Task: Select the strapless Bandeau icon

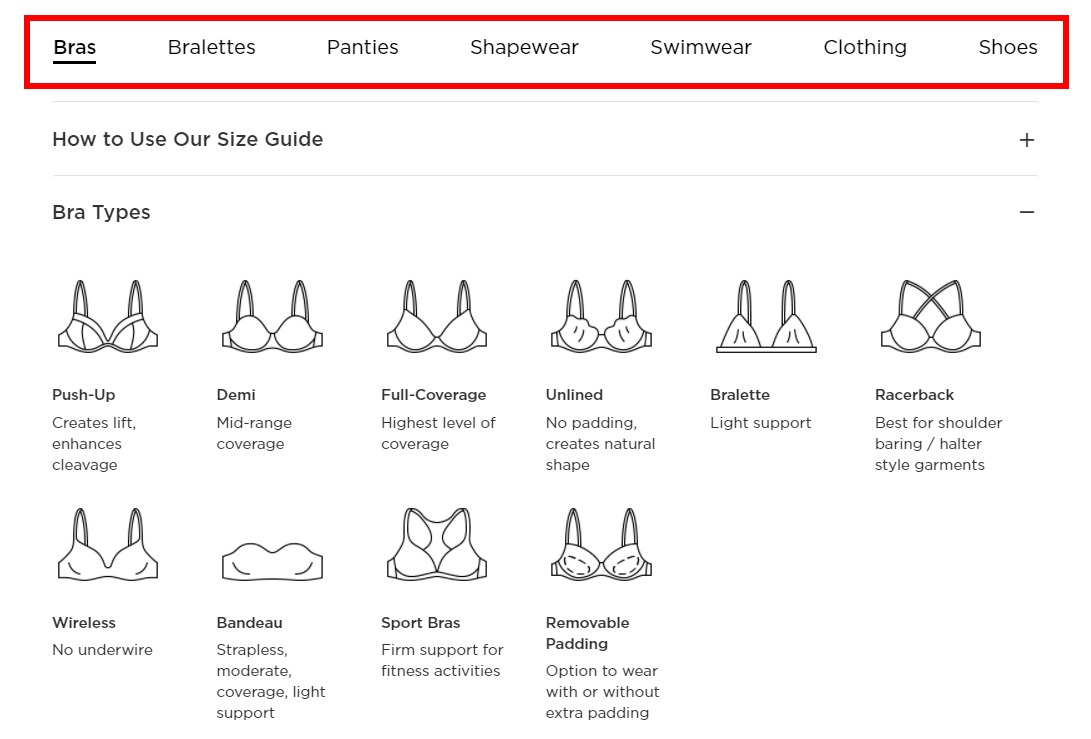Action: click(x=272, y=561)
